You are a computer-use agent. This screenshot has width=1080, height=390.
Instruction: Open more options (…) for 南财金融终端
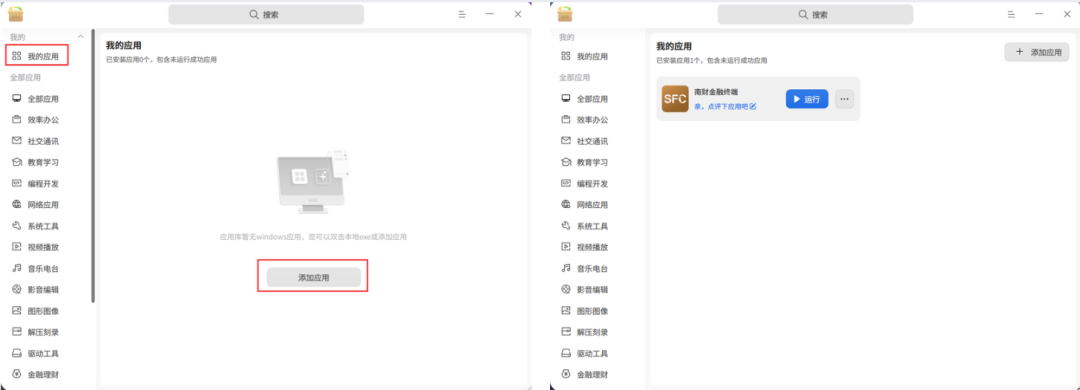click(x=844, y=99)
